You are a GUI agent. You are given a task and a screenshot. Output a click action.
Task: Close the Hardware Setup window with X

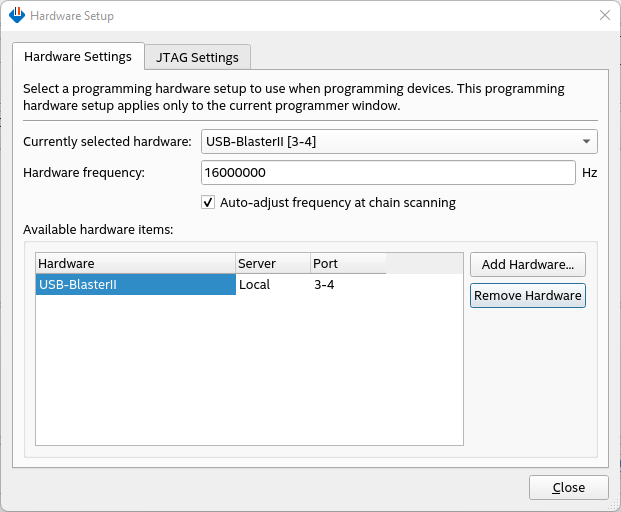(604, 15)
